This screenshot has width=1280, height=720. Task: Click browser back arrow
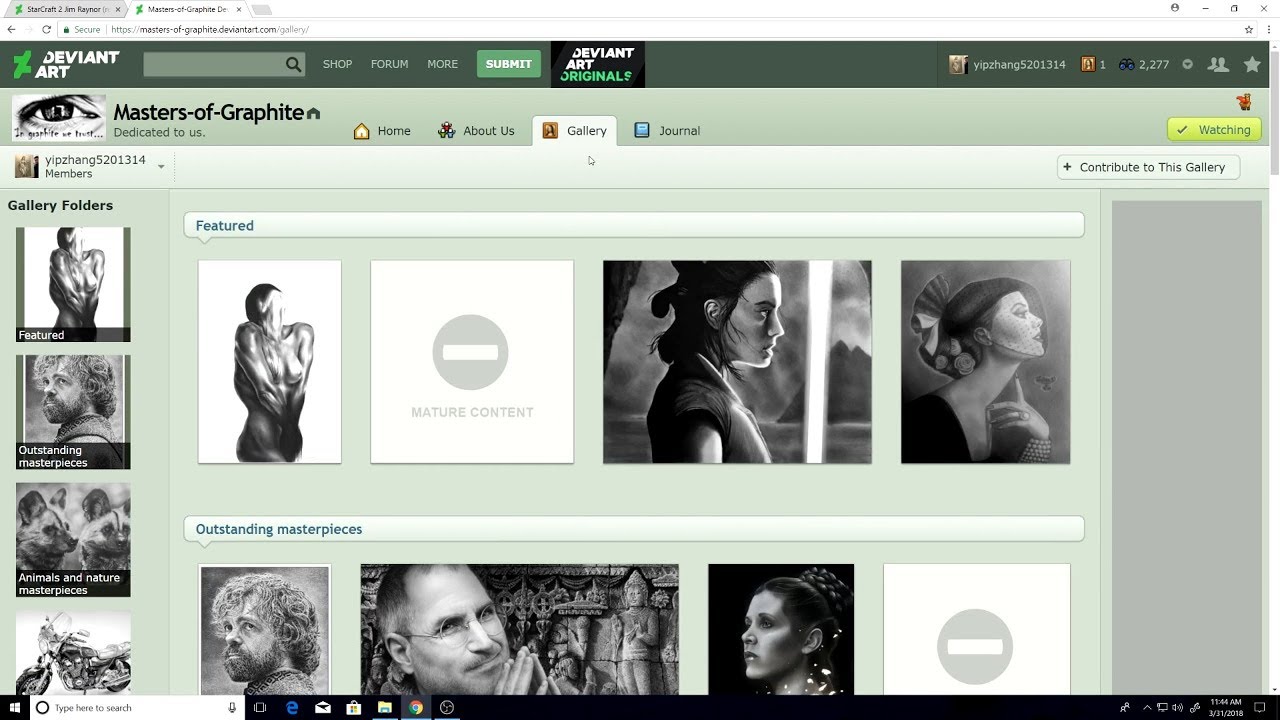[11, 30]
